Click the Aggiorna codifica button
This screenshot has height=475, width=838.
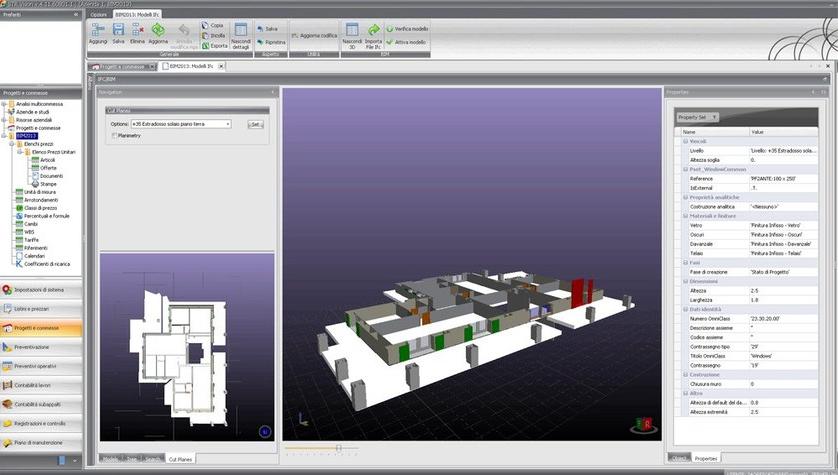314,35
